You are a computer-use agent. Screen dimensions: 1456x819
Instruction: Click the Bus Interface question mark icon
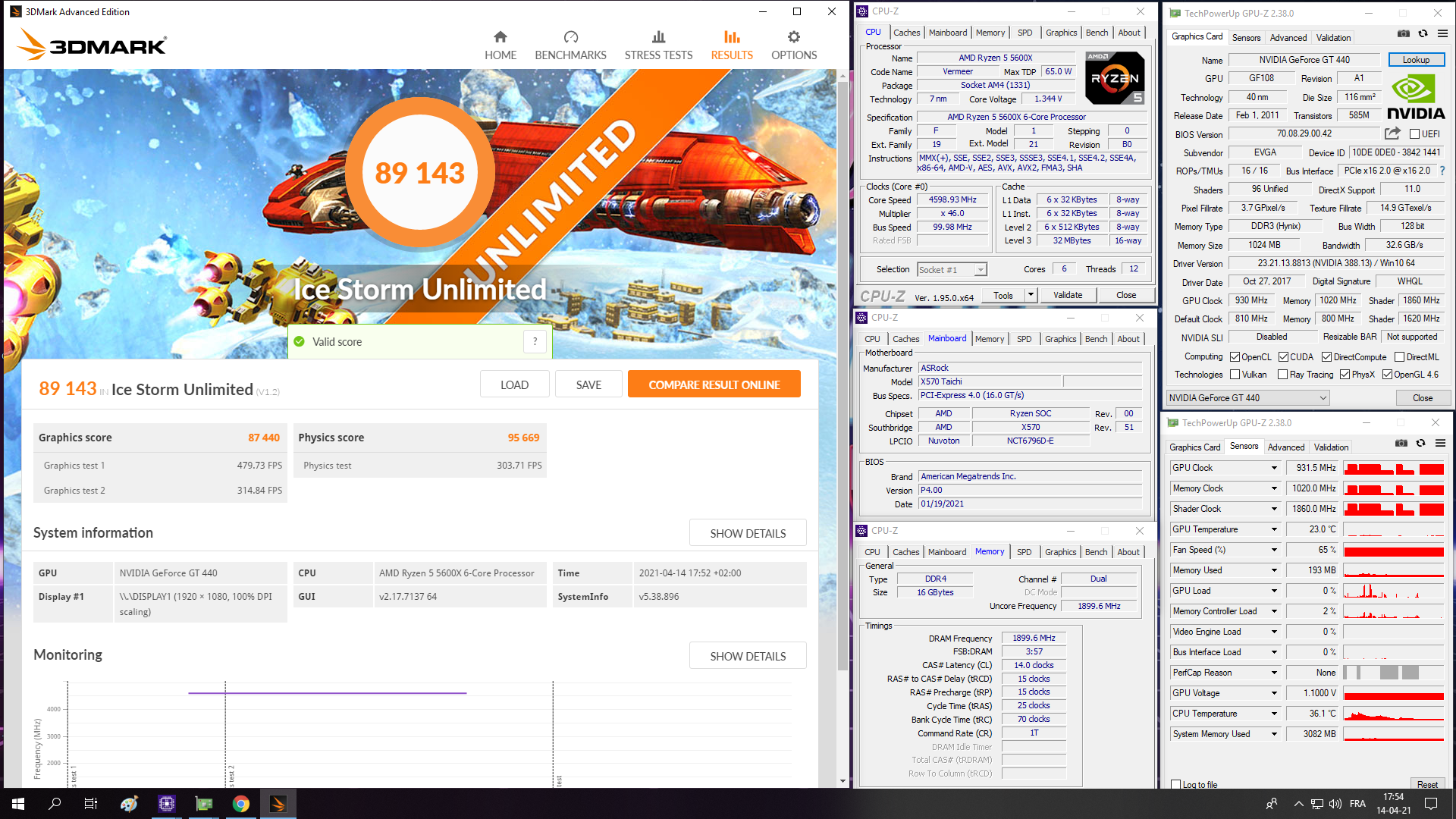pos(1442,171)
